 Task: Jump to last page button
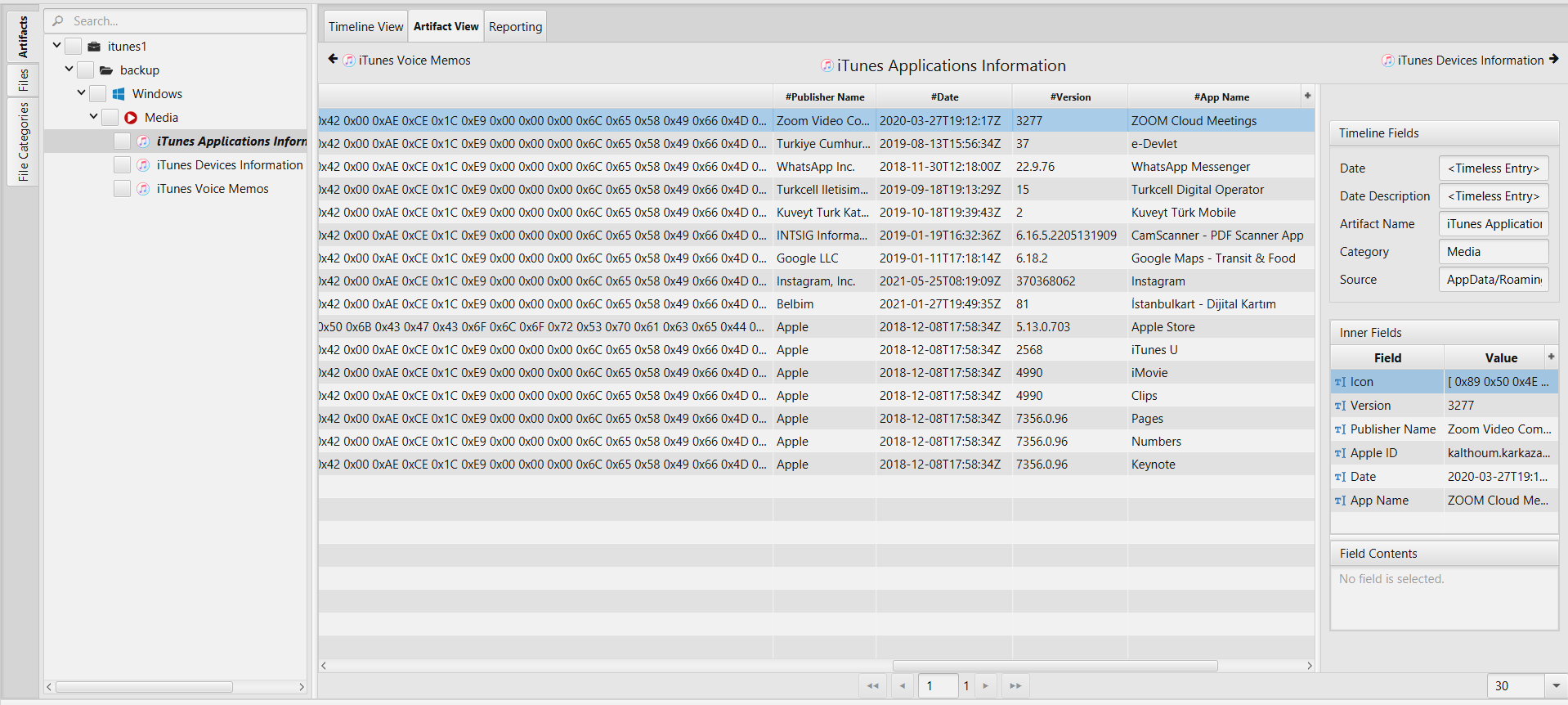coord(1015,685)
